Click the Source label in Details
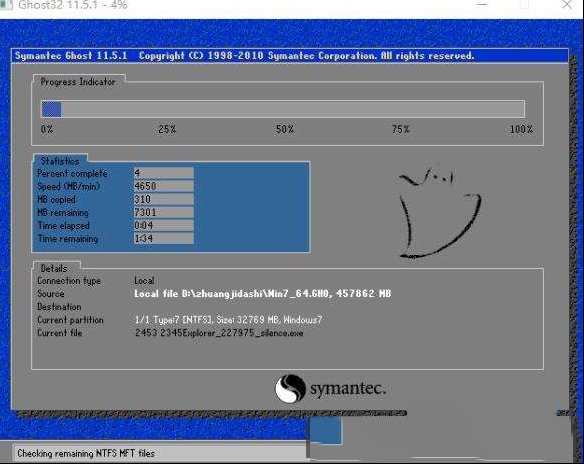Screen dimensions: 584x464 point(51,293)
